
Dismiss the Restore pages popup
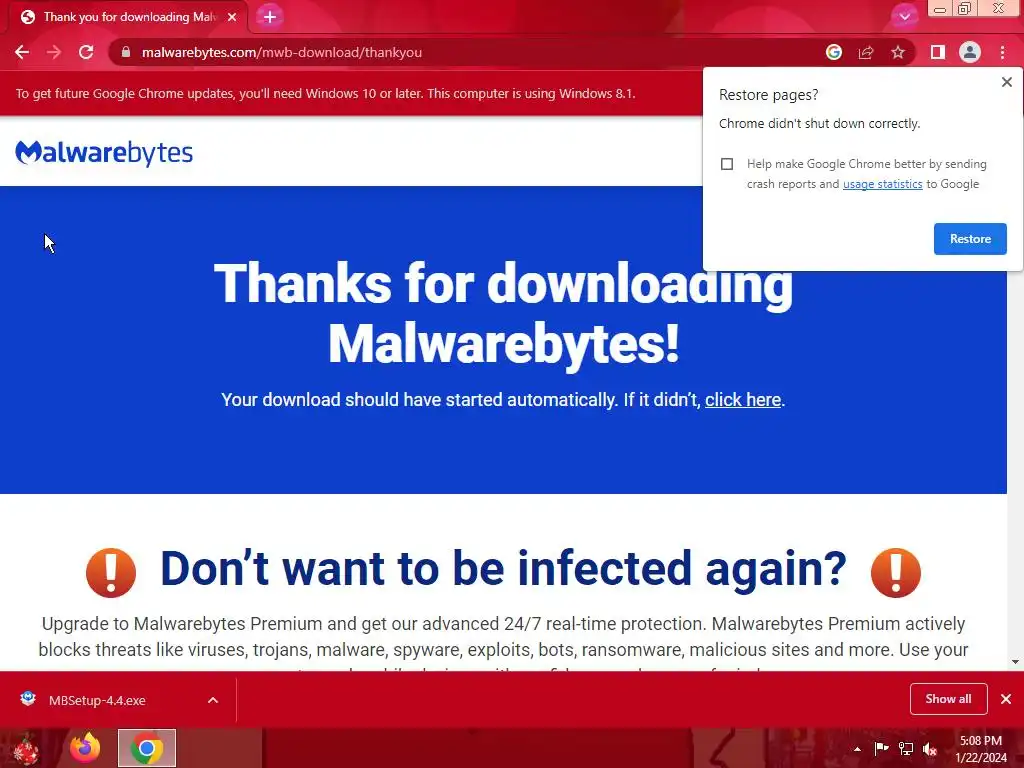point(1006,82)
